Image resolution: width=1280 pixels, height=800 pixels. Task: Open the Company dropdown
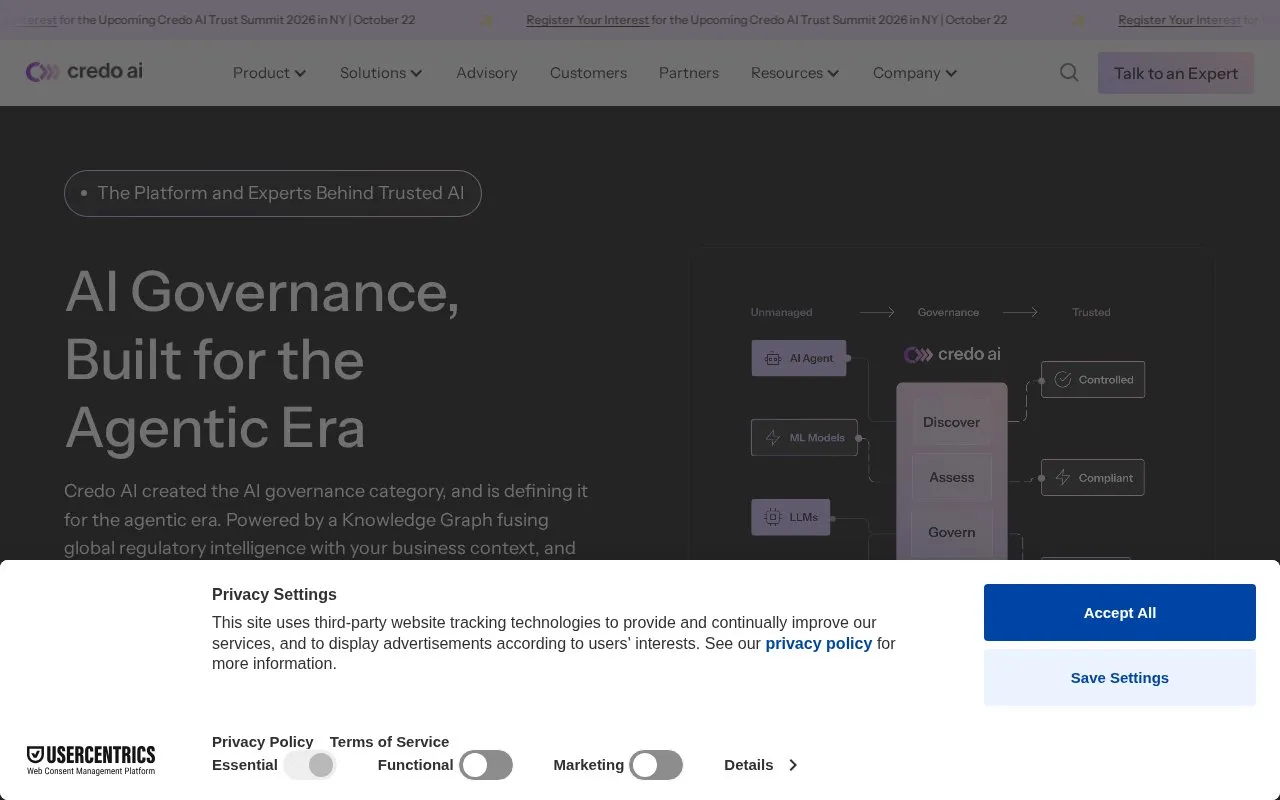tap(915, 73)
